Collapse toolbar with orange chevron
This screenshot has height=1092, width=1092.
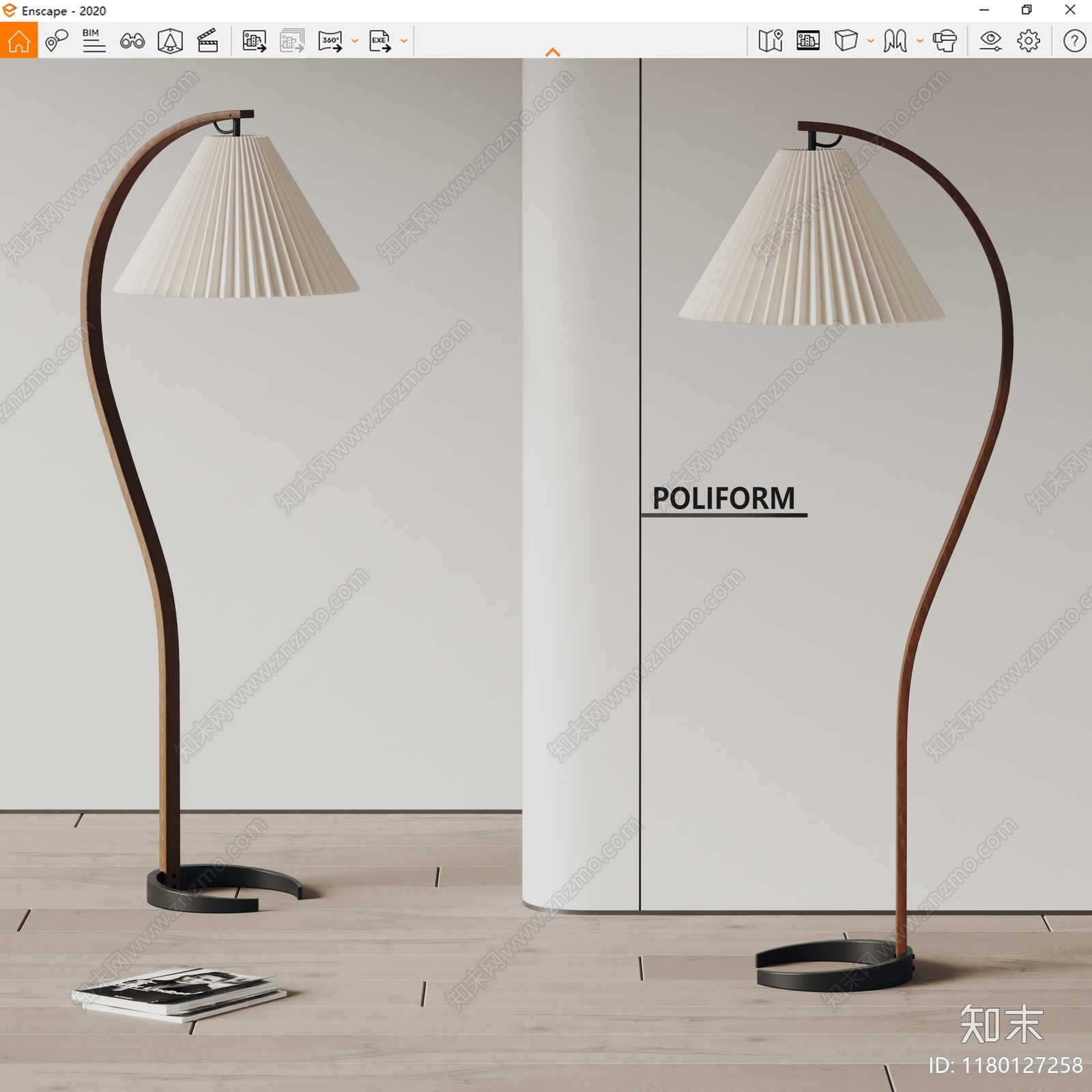point(553,52)
